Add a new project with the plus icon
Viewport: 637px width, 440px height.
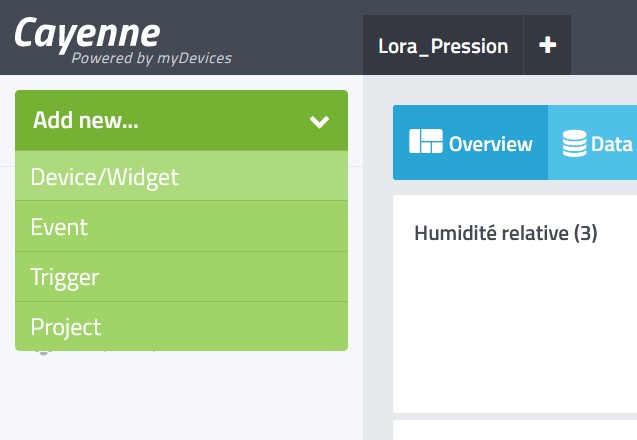pos(547,45)
